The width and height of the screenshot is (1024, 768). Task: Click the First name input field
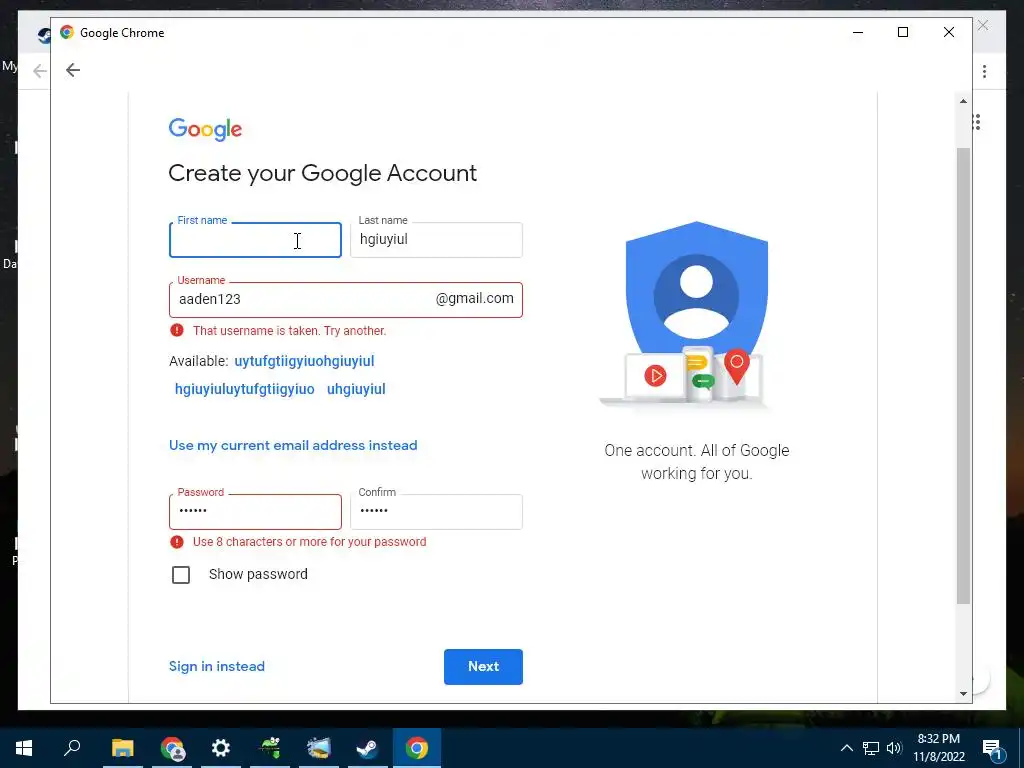coord(255,240)
